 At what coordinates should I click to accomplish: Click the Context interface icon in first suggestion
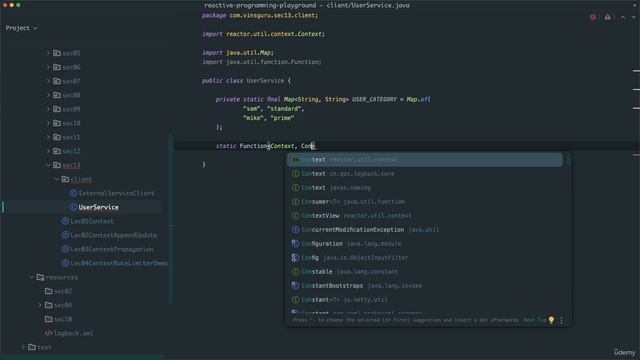pos(296,160)
